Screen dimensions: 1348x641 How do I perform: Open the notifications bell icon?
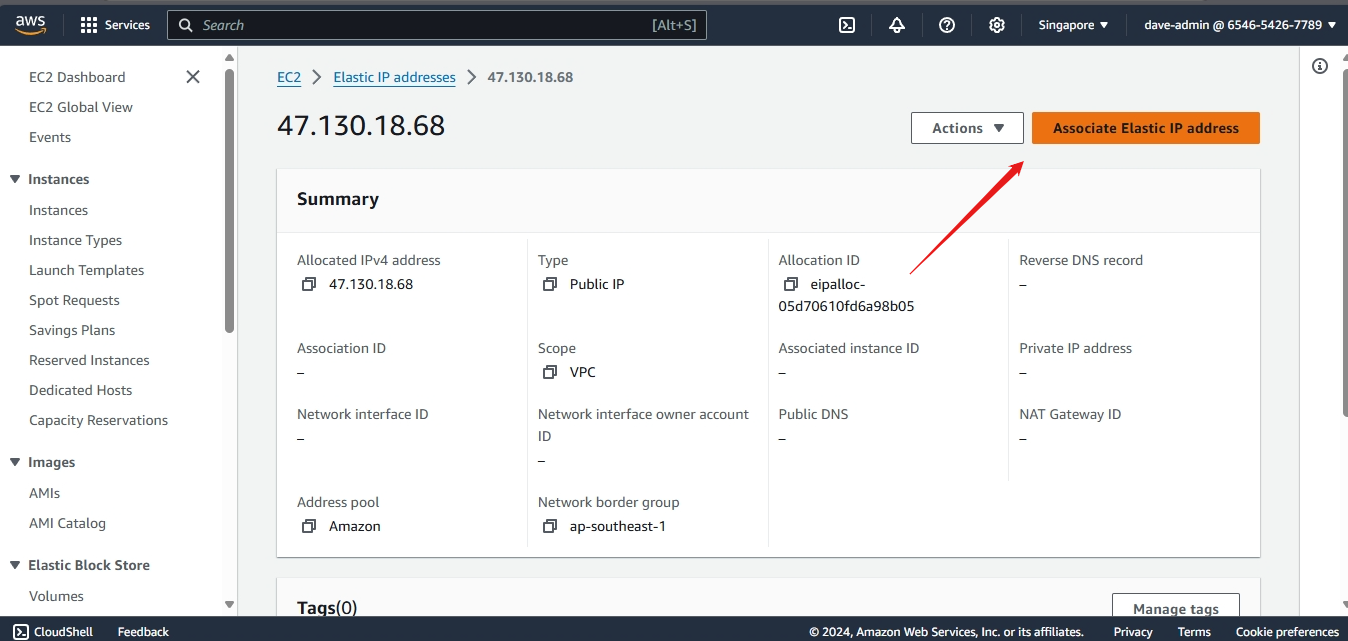tap(897, 25)
